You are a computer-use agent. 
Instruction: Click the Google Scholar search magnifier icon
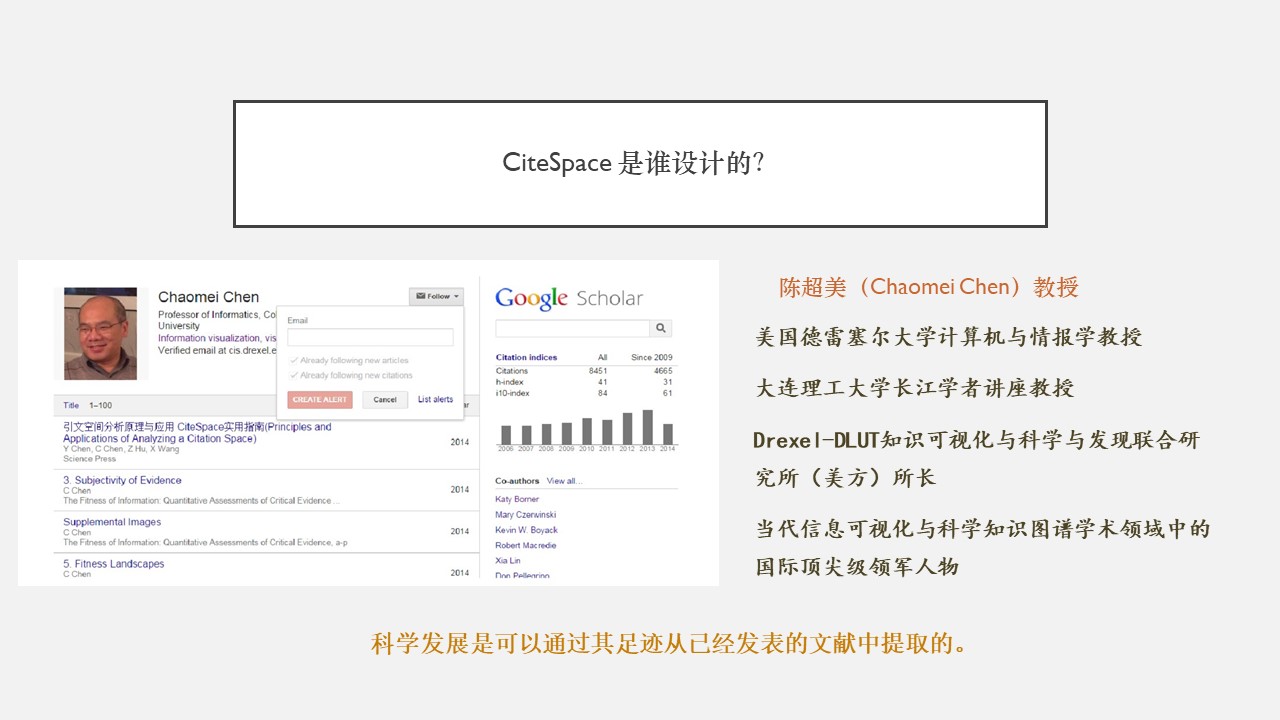pyautogui.click(x=661, y=328)
